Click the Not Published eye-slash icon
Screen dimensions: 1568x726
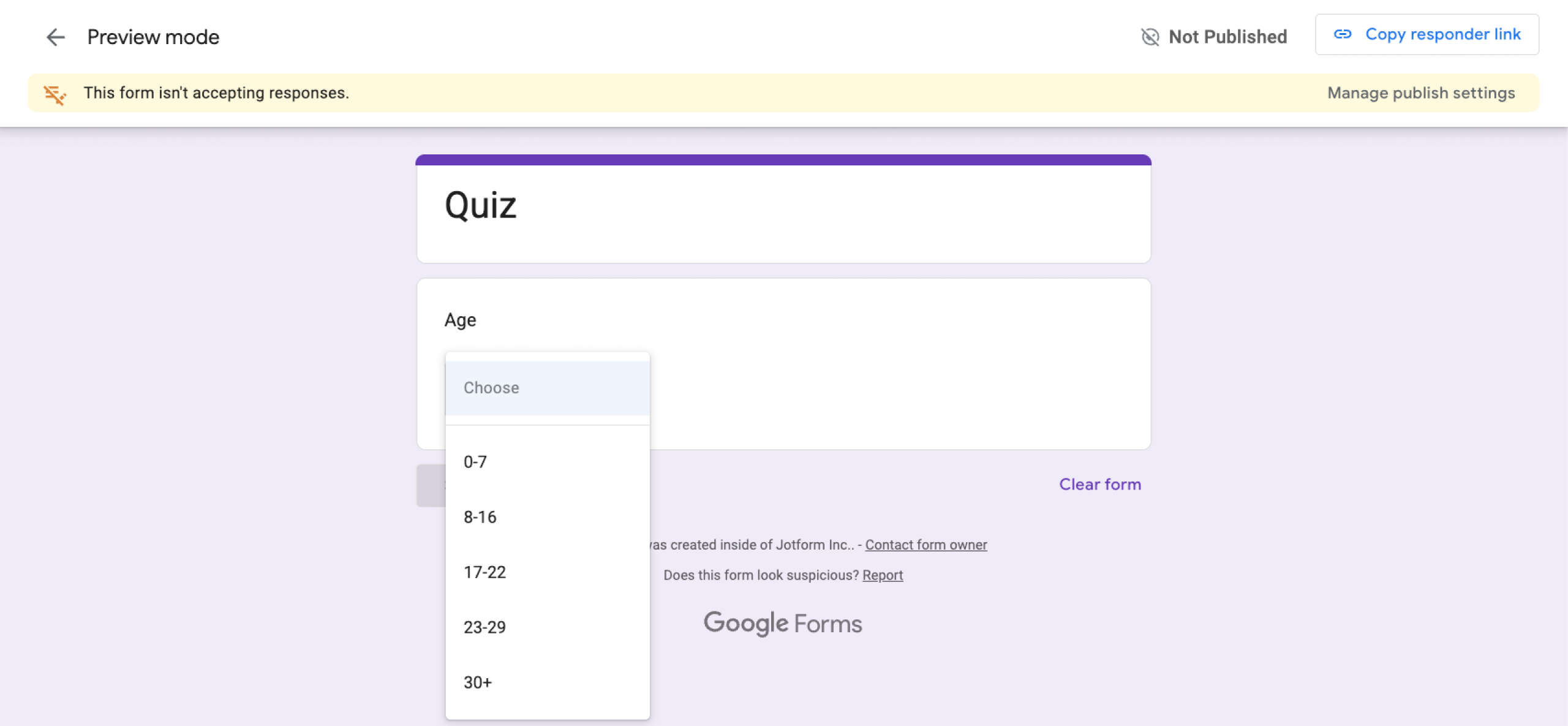click(1151, 36)
